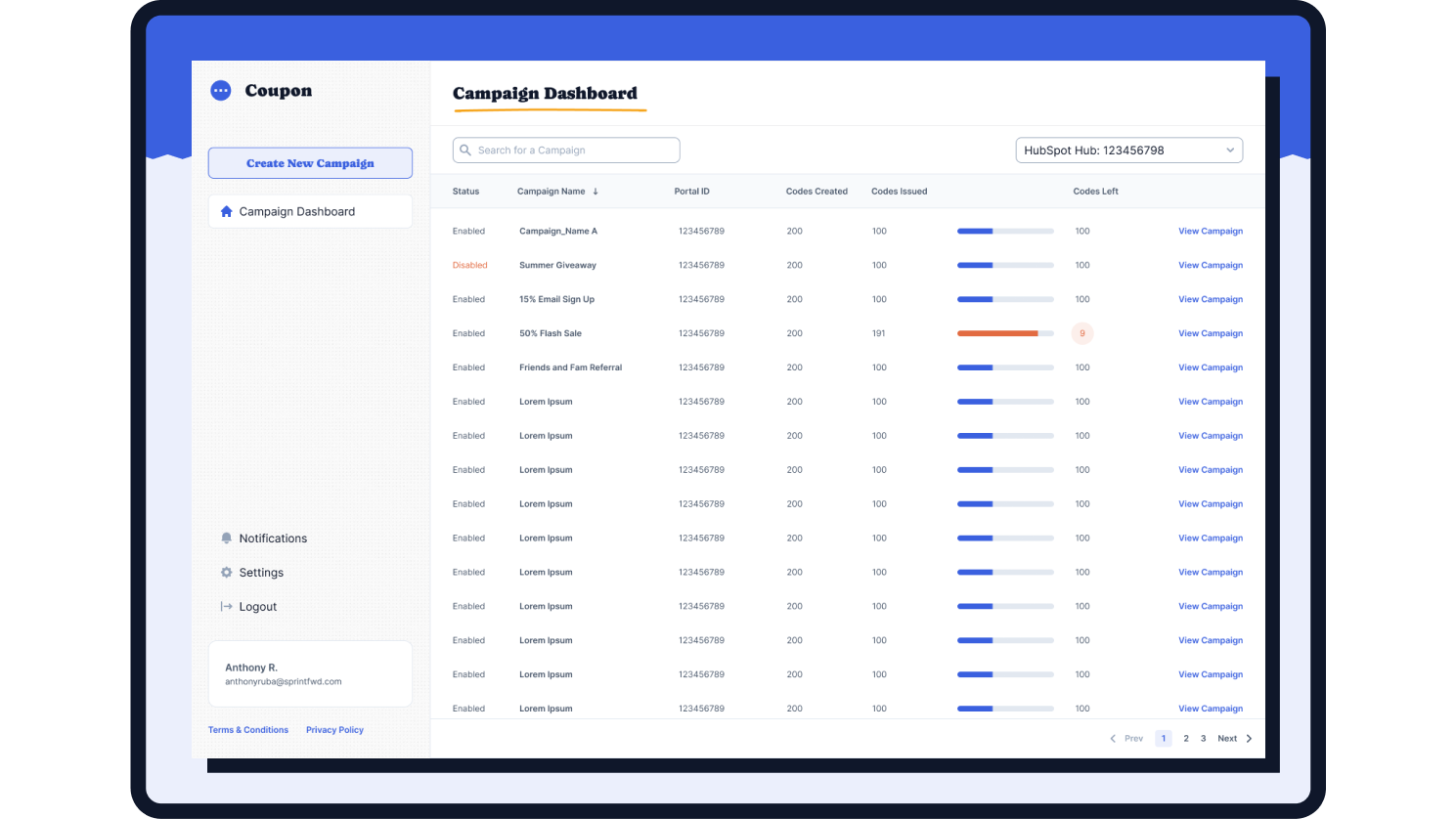Click the red 9 codes-left badge

(1081, 333)
